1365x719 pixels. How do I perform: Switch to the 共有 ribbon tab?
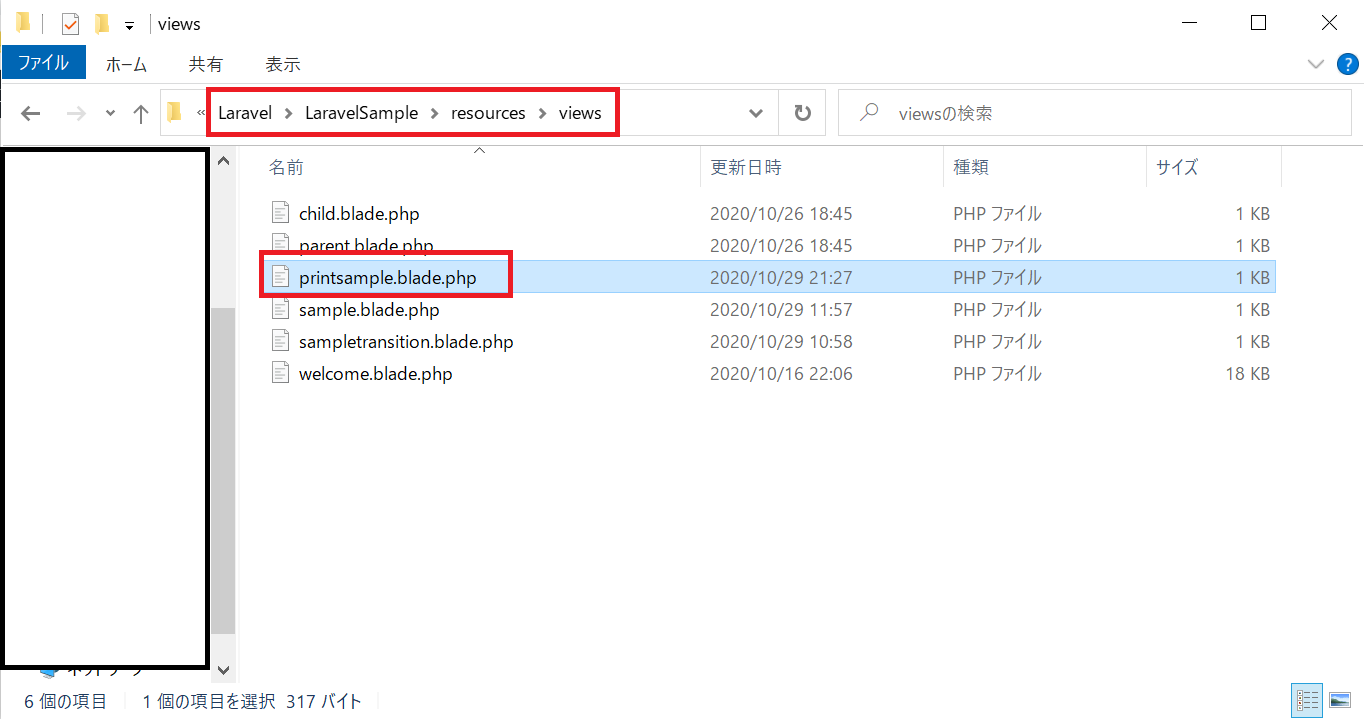click(x=205, y=64)
